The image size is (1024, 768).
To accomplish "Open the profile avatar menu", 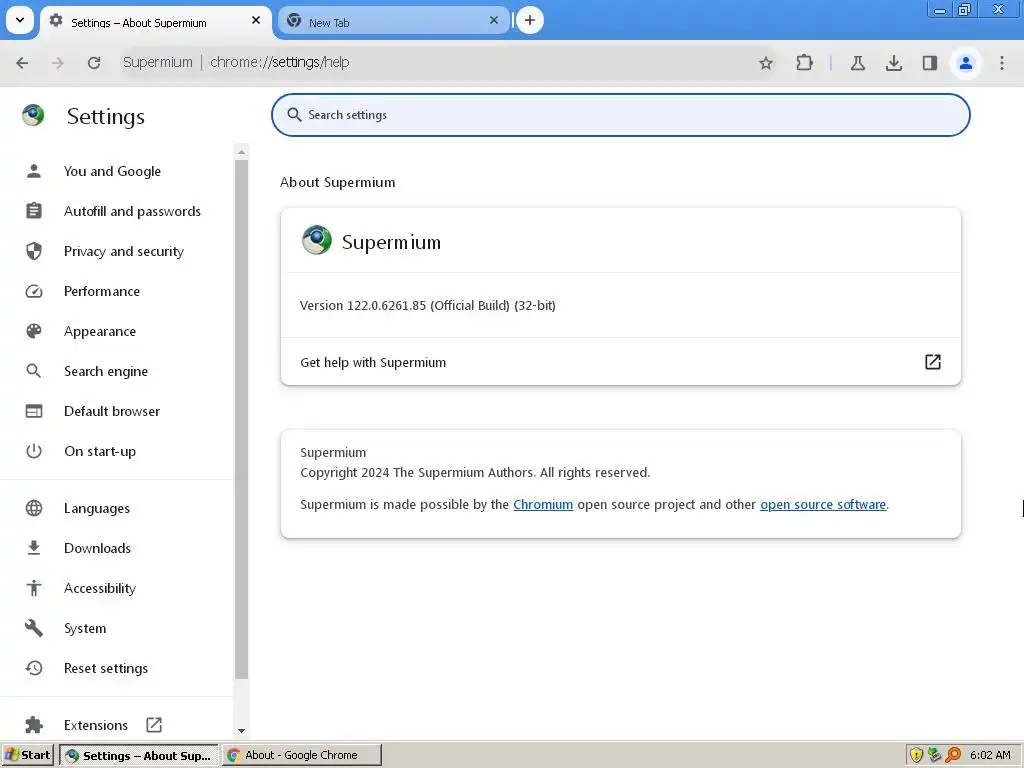I will pos(965,63).
